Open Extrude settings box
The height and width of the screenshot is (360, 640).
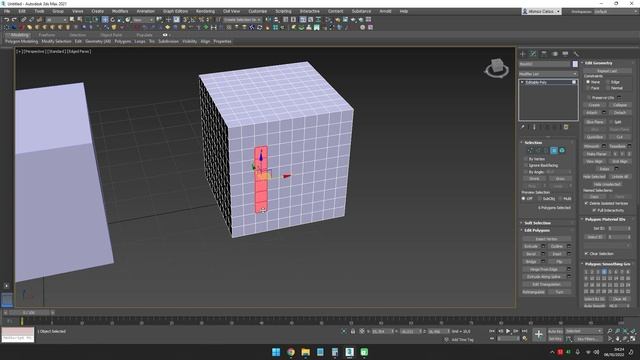[x=543, y=247]
